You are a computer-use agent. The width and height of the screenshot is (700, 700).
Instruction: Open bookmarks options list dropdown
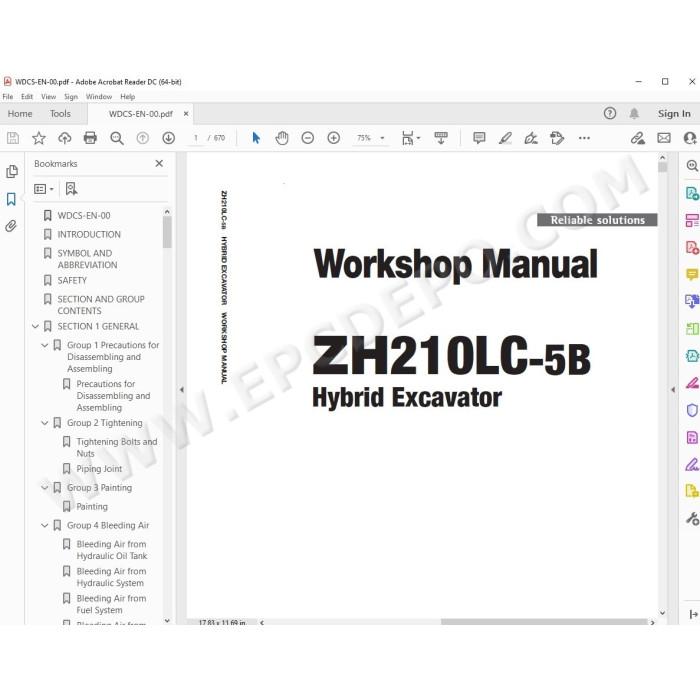tap(44, 189)
